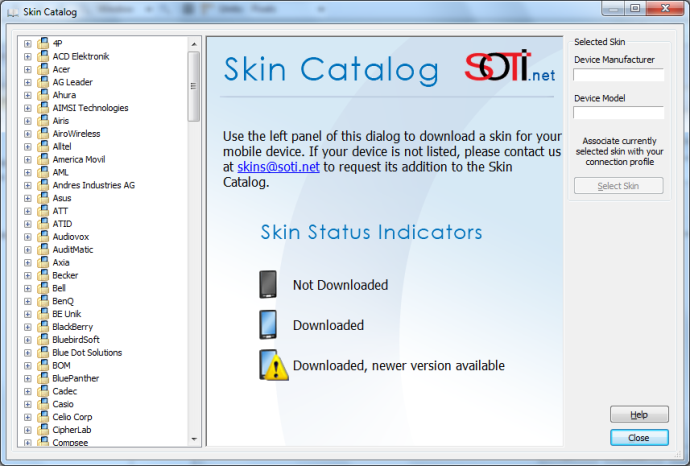
Task: Select Compsee in the tree
Action: pos(70,442)
